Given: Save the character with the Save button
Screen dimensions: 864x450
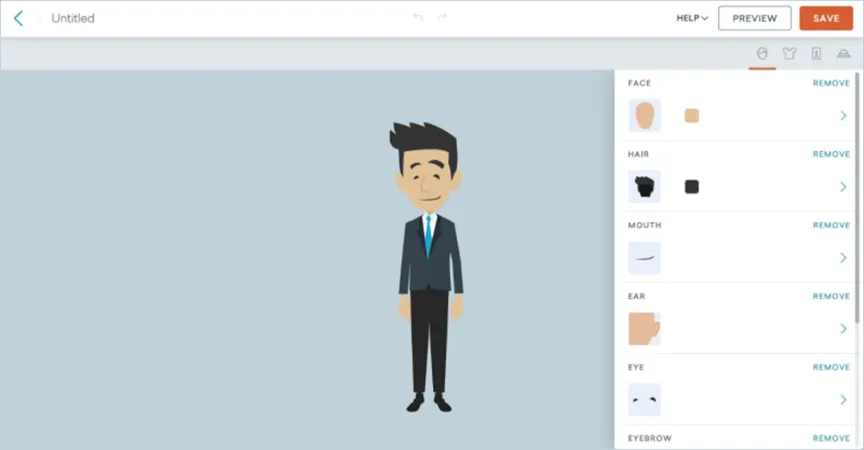Looking at the screenshot, I should pos(826,18).
